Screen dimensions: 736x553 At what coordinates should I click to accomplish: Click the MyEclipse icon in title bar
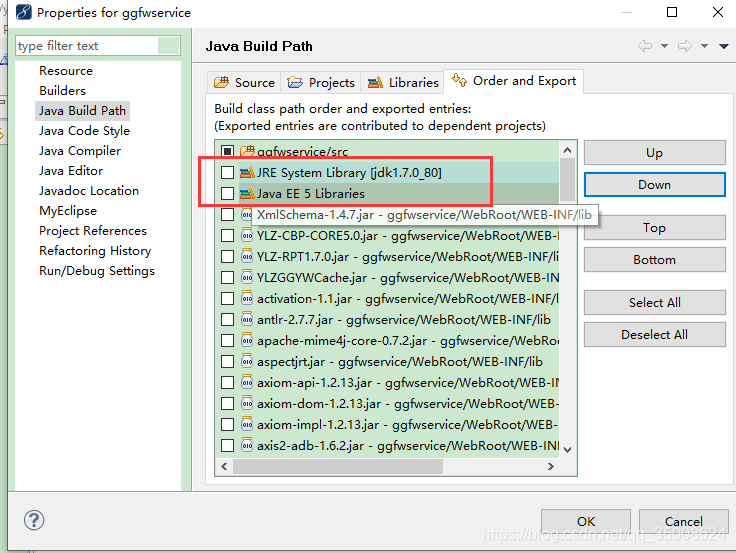click(23, 12)
